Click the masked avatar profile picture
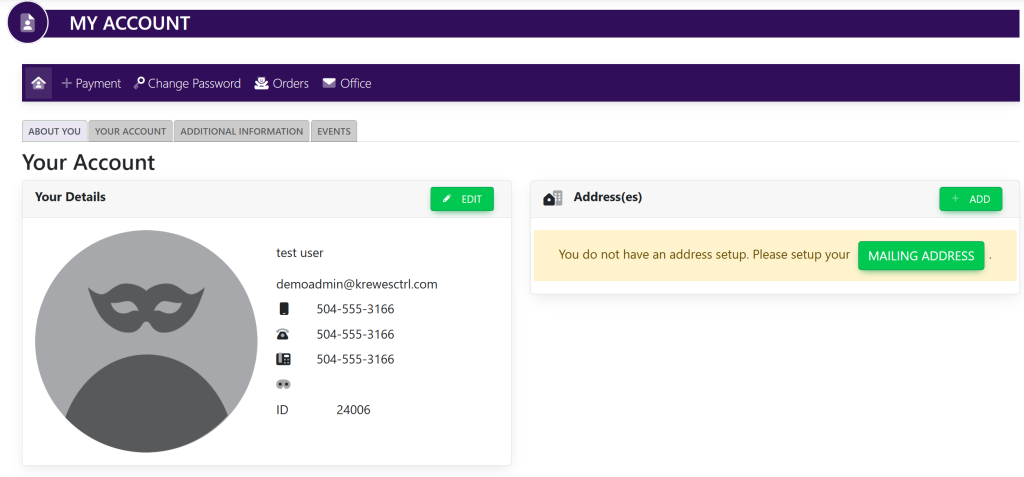Image resolution: width=1024 pixels, height=477 pixels. (144, 338)
